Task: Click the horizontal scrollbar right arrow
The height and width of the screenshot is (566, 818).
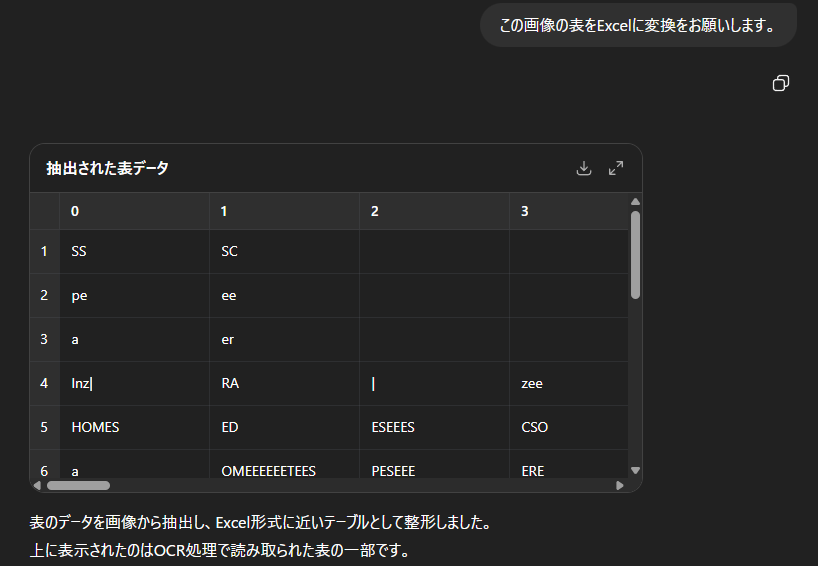Action: pos(620,485)
